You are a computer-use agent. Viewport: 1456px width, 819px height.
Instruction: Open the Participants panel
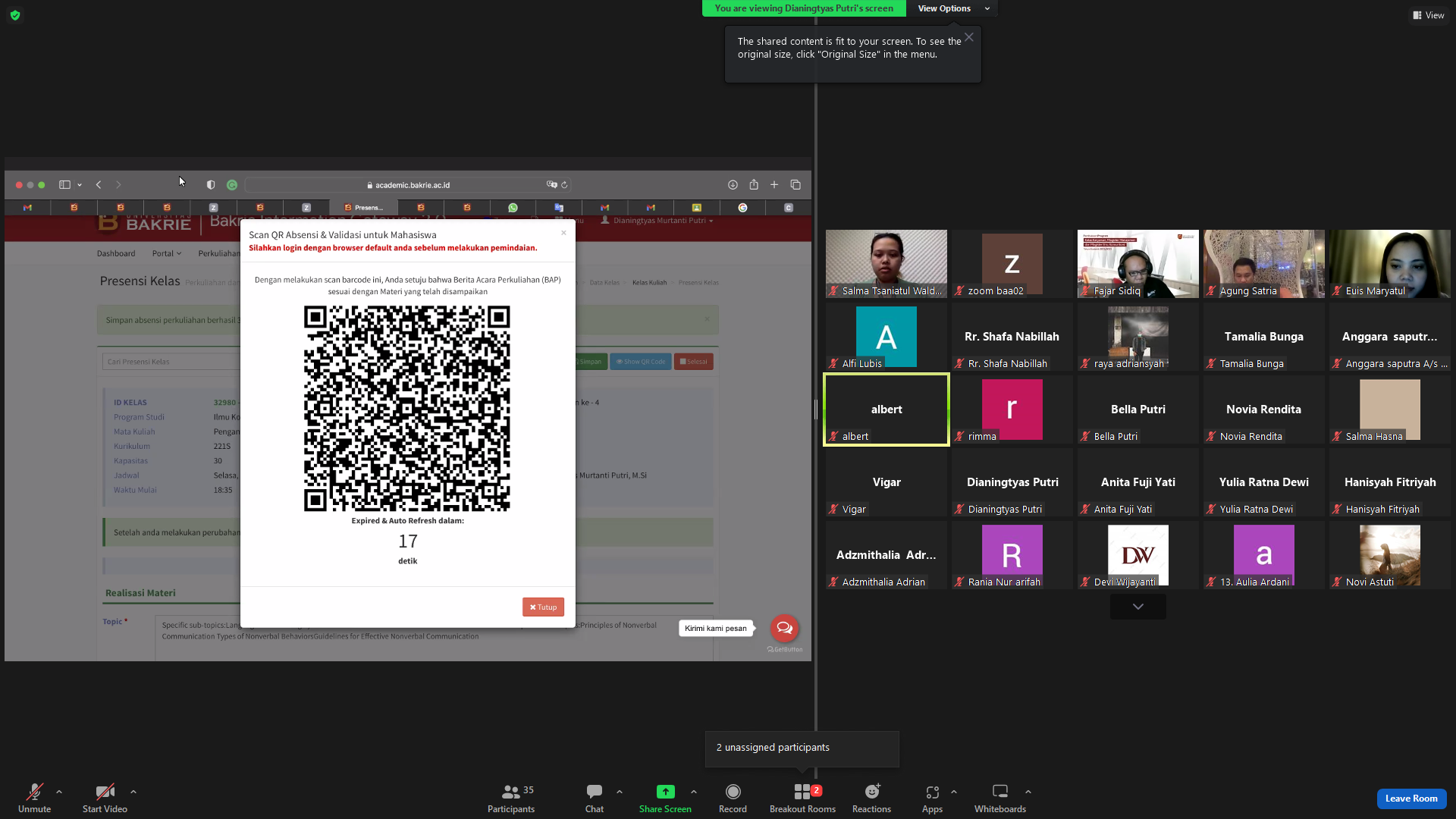point(511,798)
